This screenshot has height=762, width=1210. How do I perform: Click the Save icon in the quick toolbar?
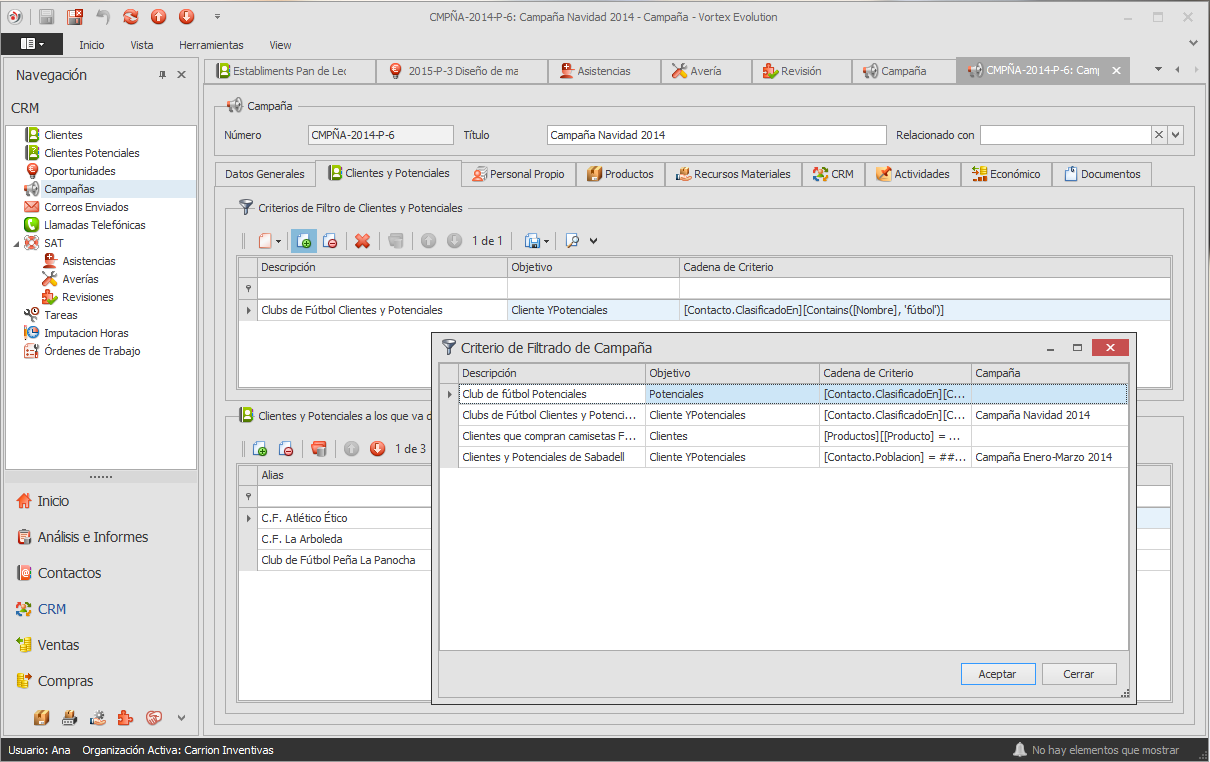(x=47, y=17)
